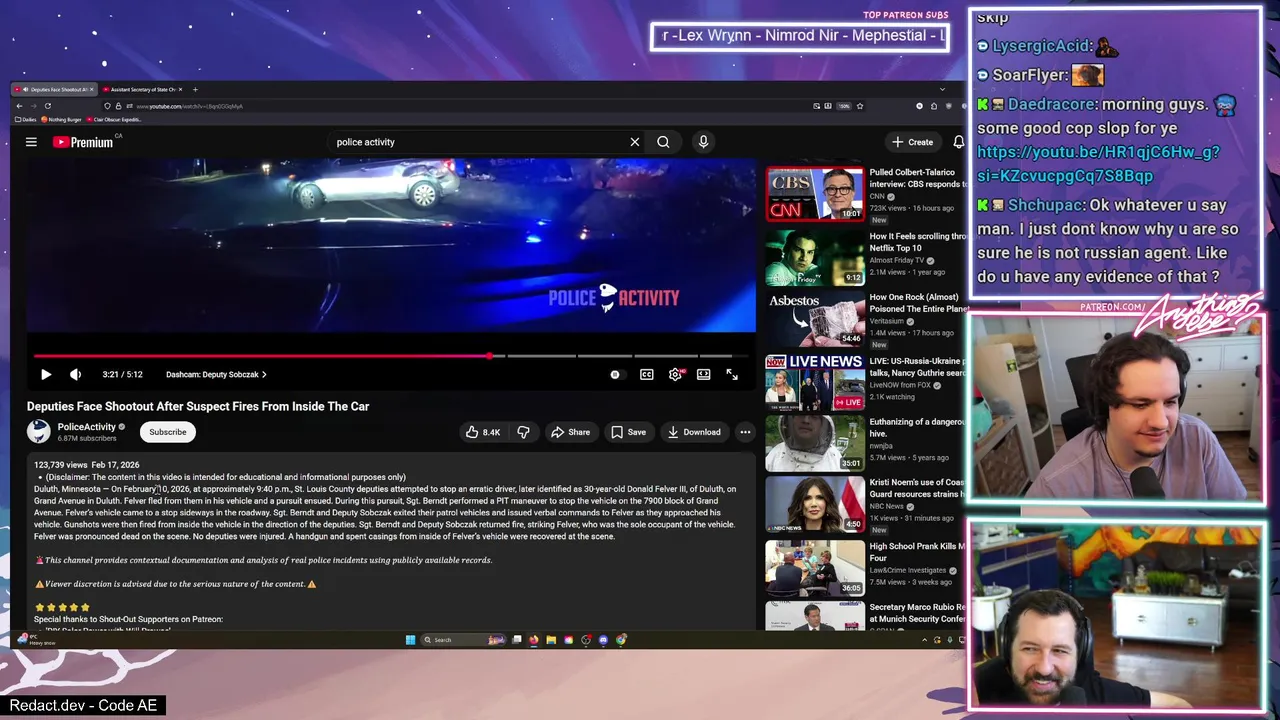1280x720 pixels.
Task: Bookmark this page star icon
Action: click(860, 106)
